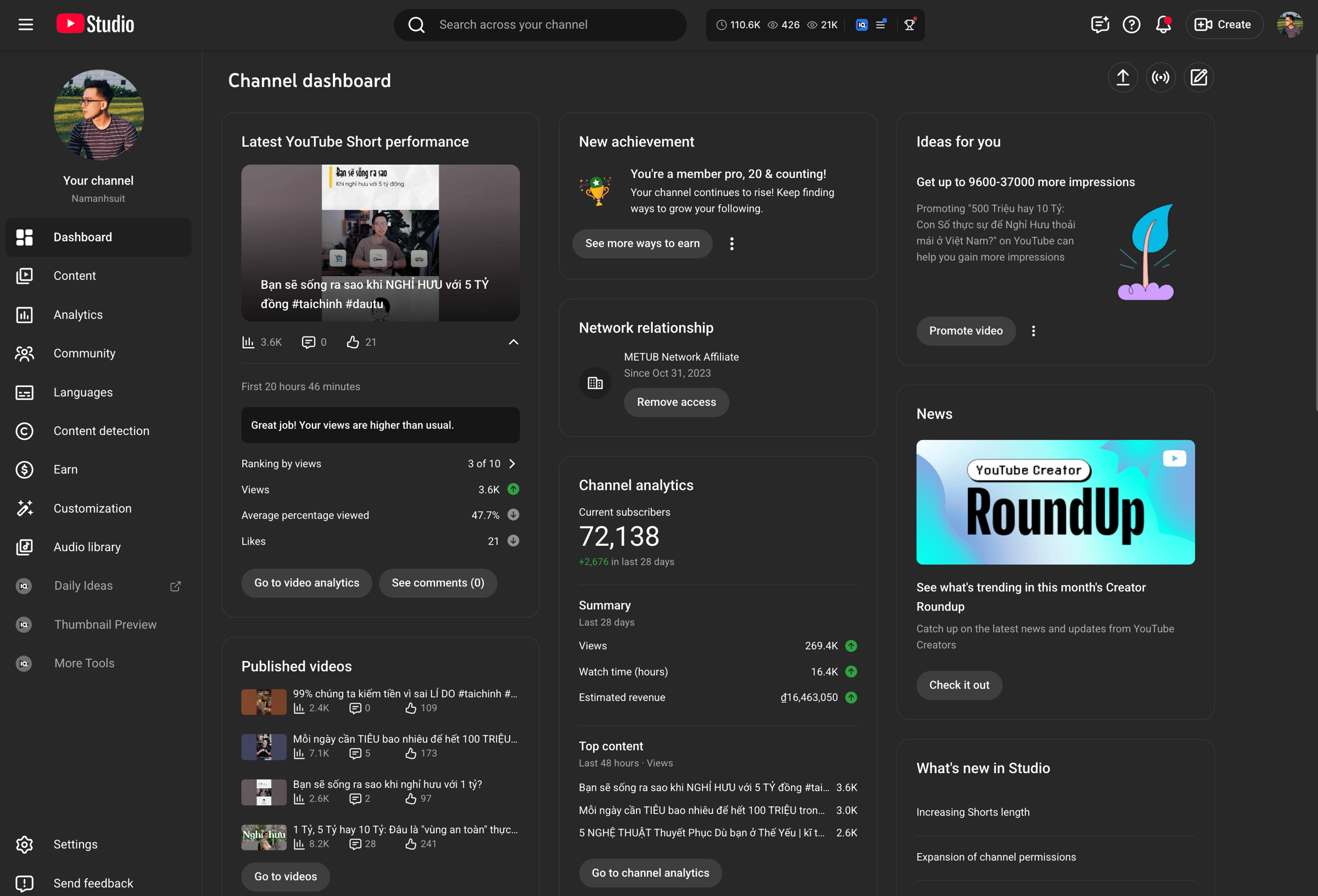
Task: Click the upload videos arrow icon
Action: [1123, 77]
